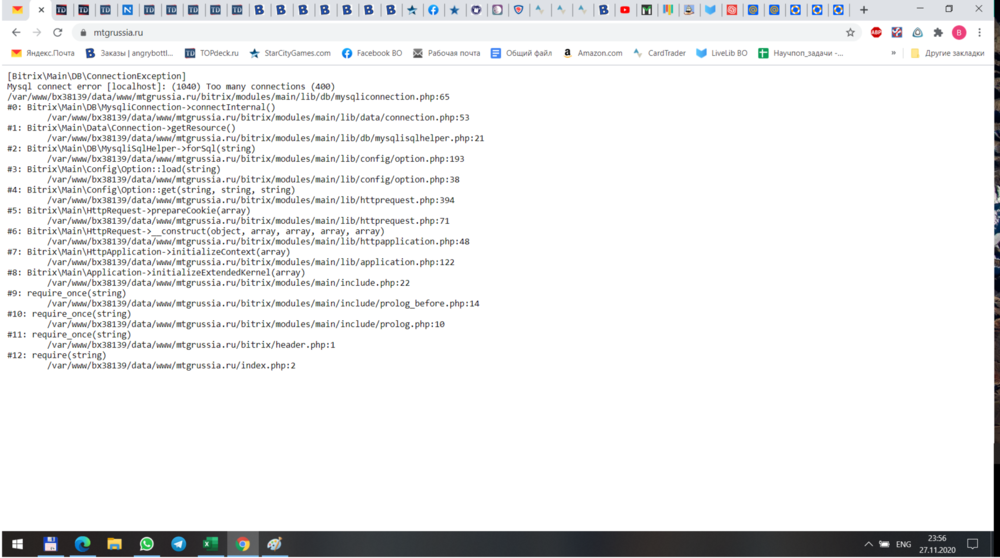This screenshot has height=558, width=1000.
Task: Switch to the blue N tab
Action: point(128,10)
